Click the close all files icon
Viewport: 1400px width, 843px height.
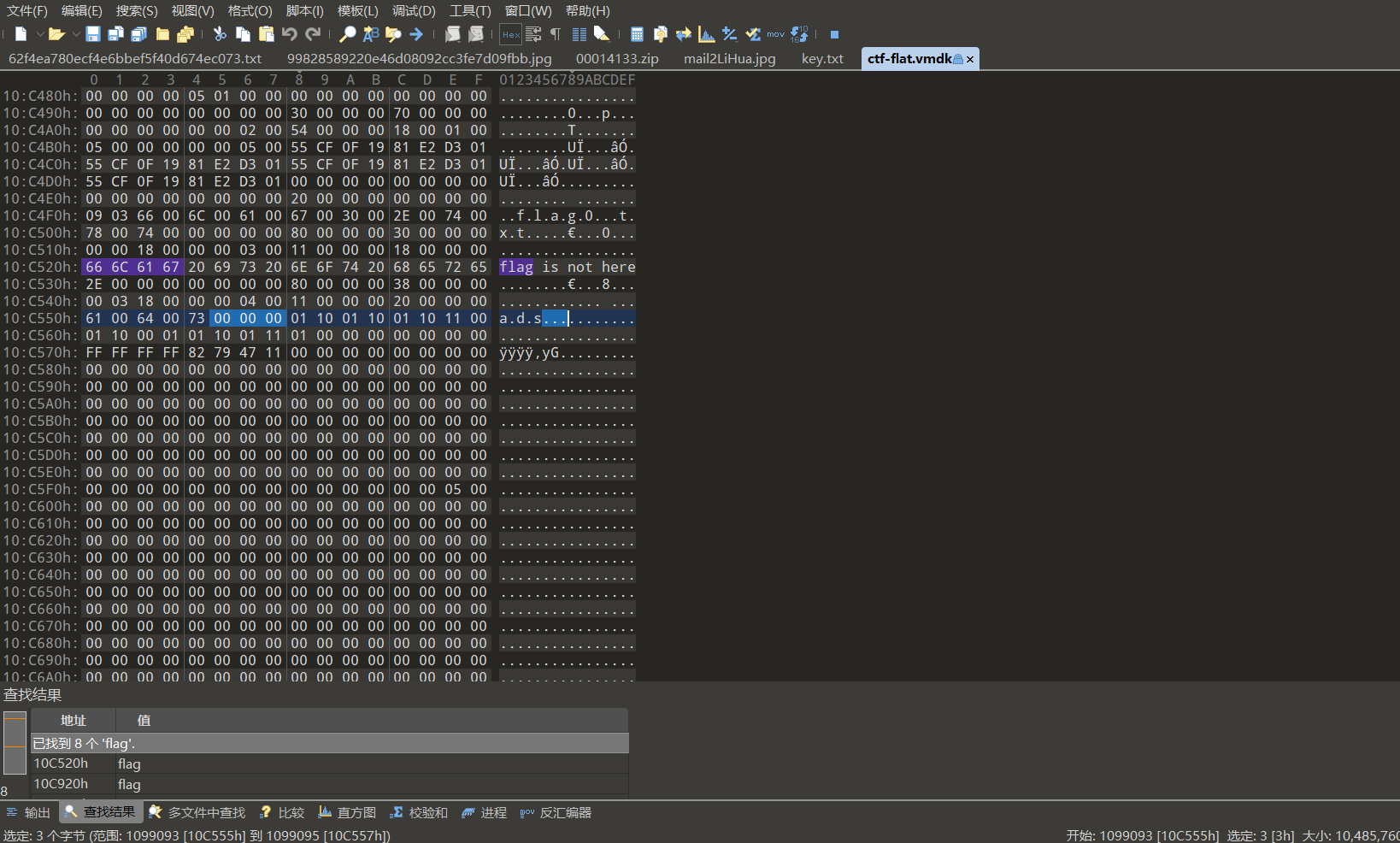185,34
